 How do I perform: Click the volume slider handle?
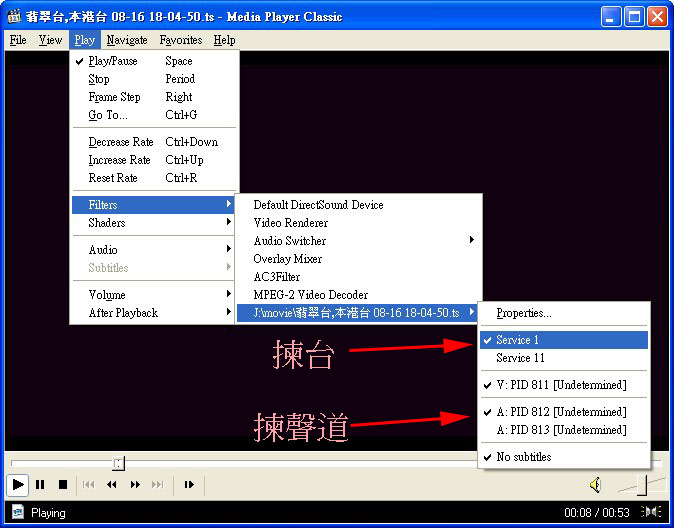click(641, 485)
